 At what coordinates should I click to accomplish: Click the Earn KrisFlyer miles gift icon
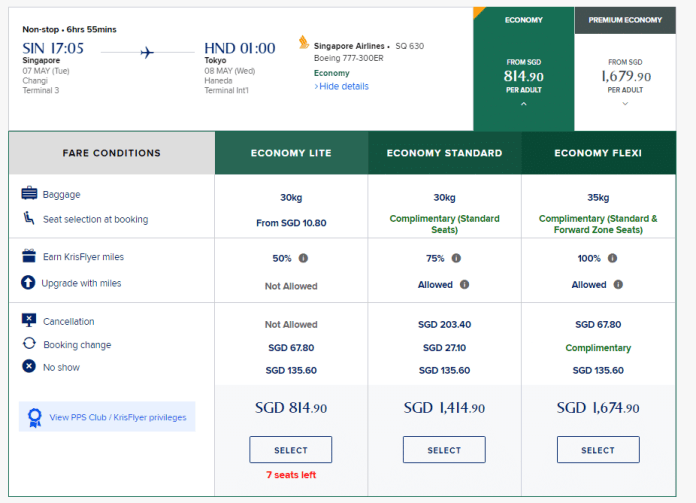coord(29,256)
